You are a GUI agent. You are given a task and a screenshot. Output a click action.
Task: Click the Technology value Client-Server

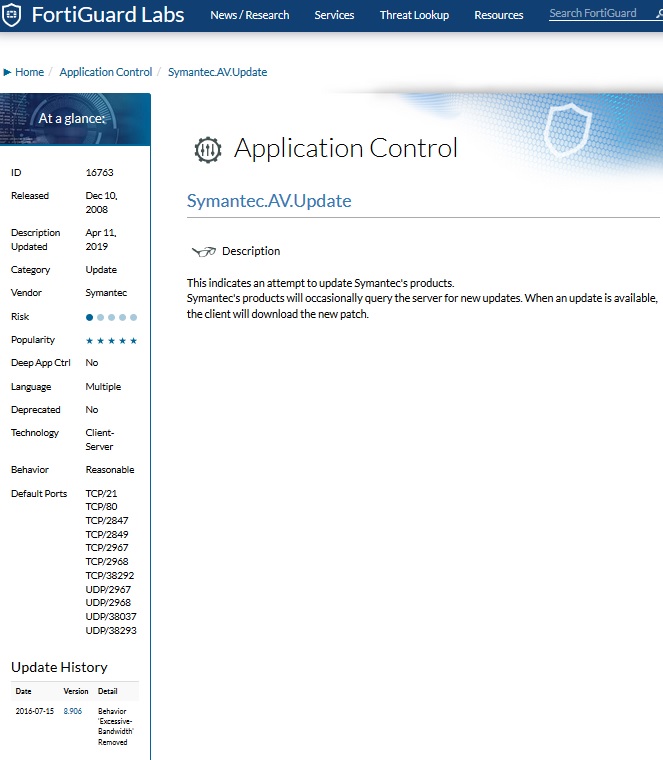pyautogui.click(x=100, y=440)
